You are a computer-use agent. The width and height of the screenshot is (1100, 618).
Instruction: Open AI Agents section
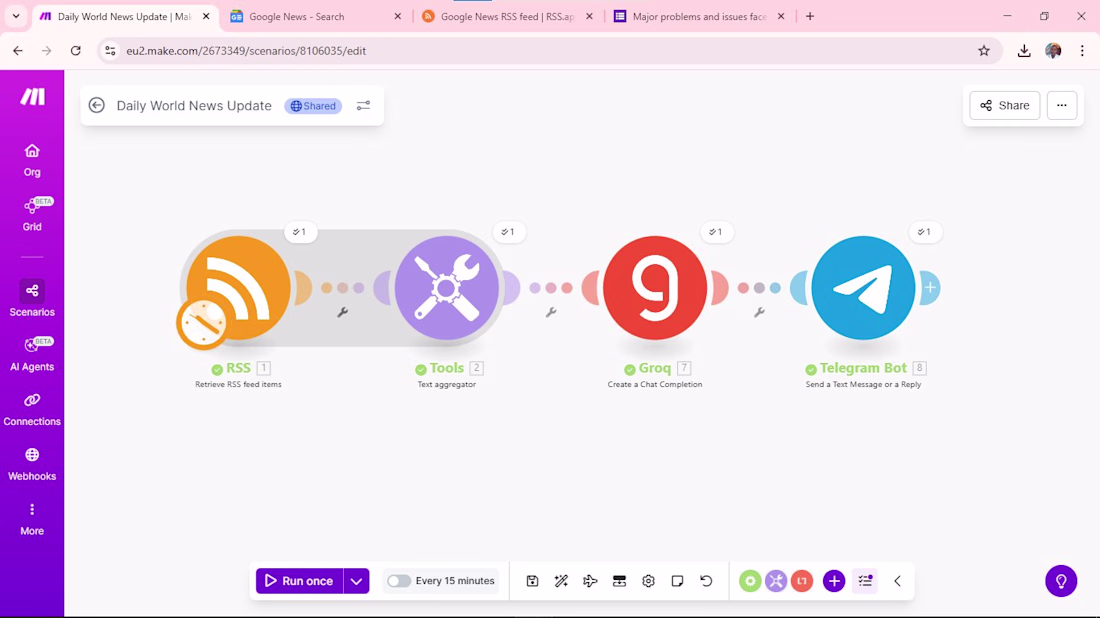(x=32, y=354)
